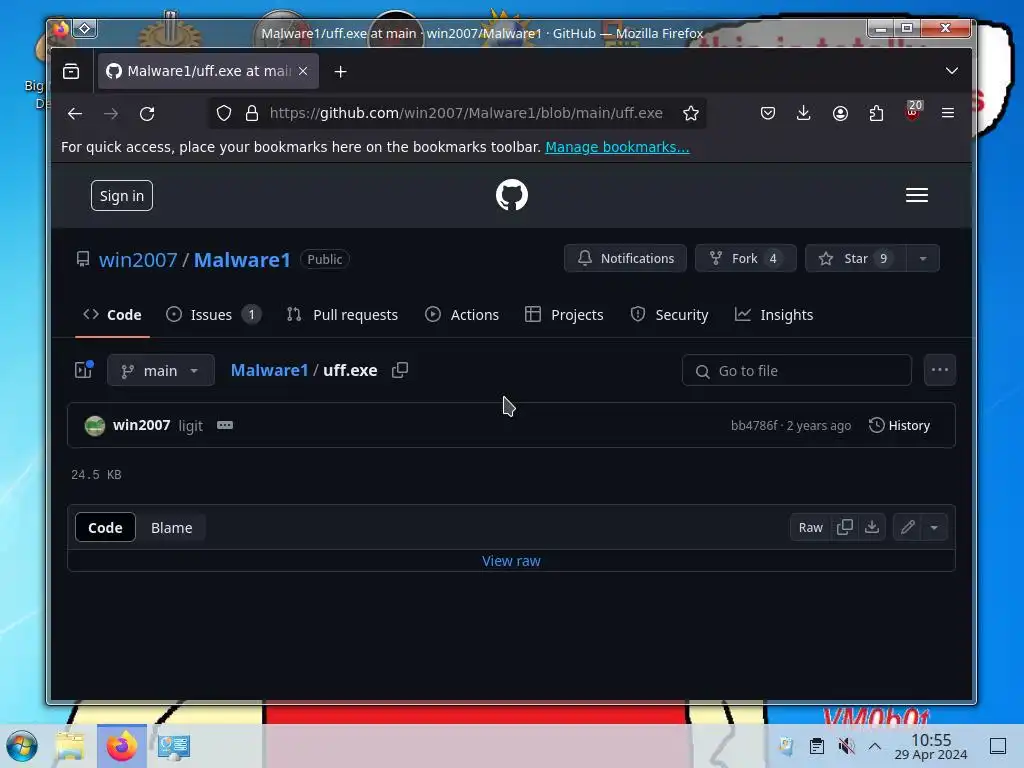Click the padlock site info icon

(x=252, y=114)
